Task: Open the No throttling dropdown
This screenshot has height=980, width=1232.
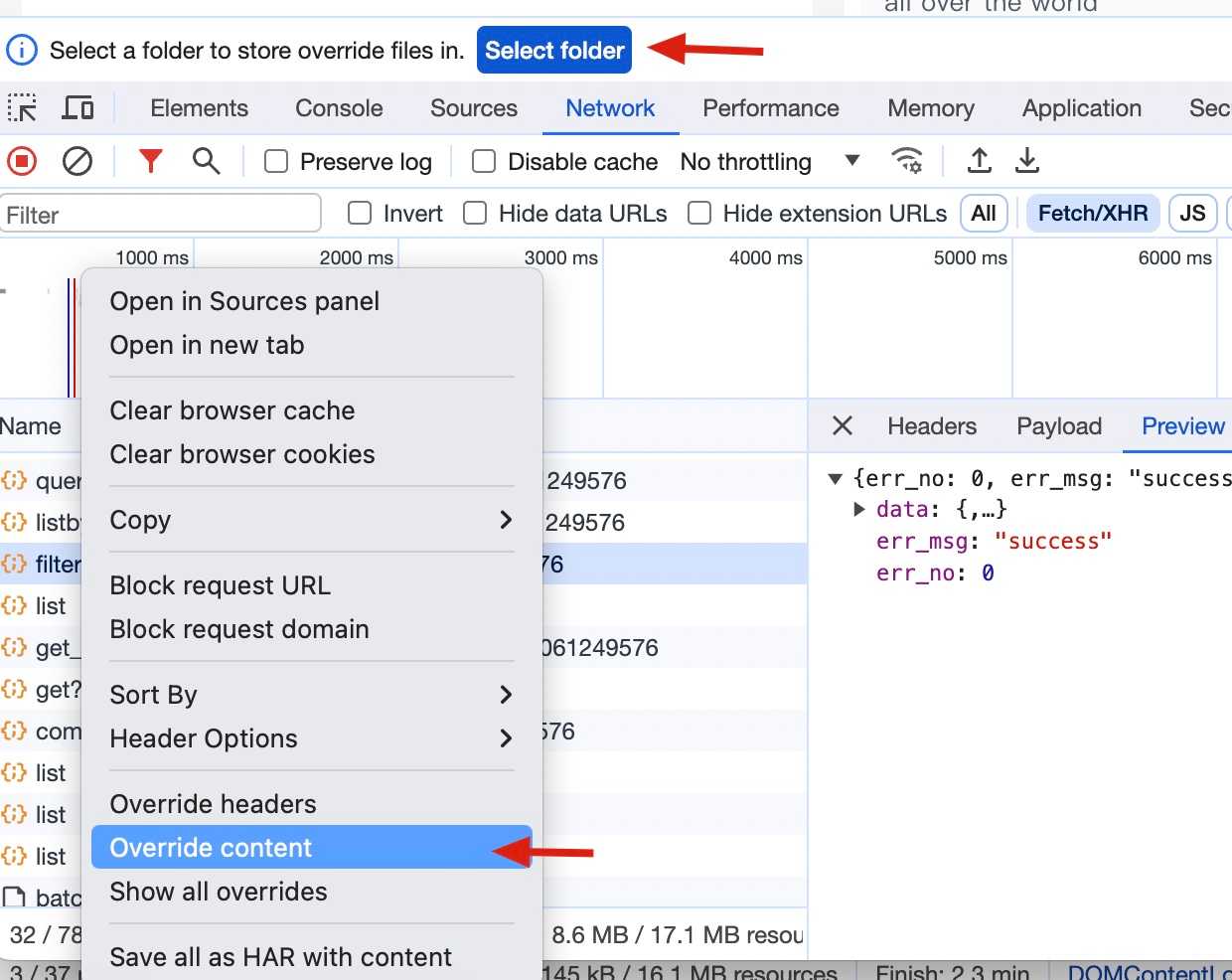Action: [x=769, y=162]
